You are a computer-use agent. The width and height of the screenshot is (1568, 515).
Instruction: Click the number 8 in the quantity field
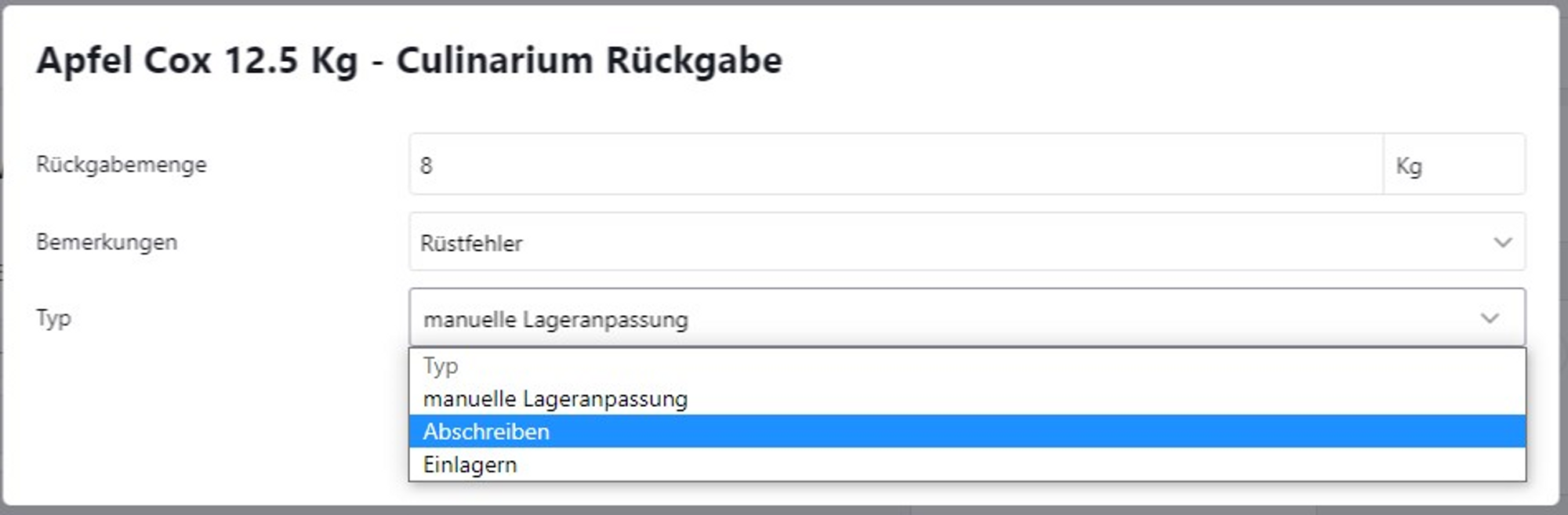point(426,165)
